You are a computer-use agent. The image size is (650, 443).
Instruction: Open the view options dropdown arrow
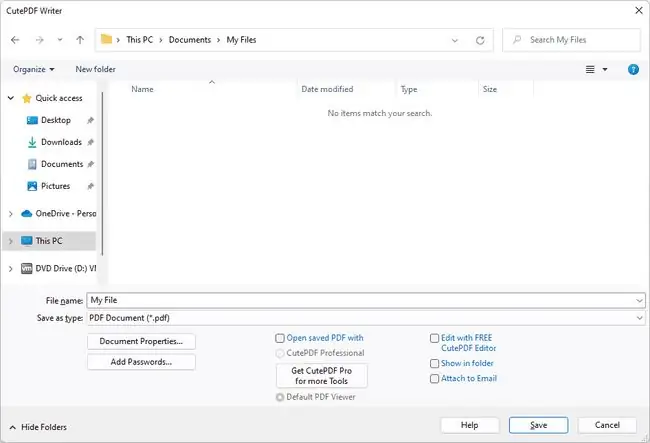click(x=605, y=69)
